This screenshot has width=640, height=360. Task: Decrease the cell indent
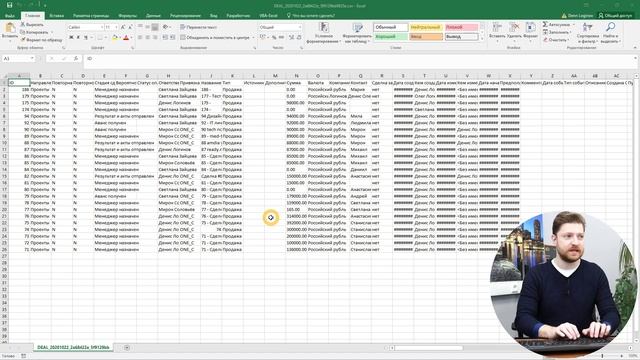point(165,38)
